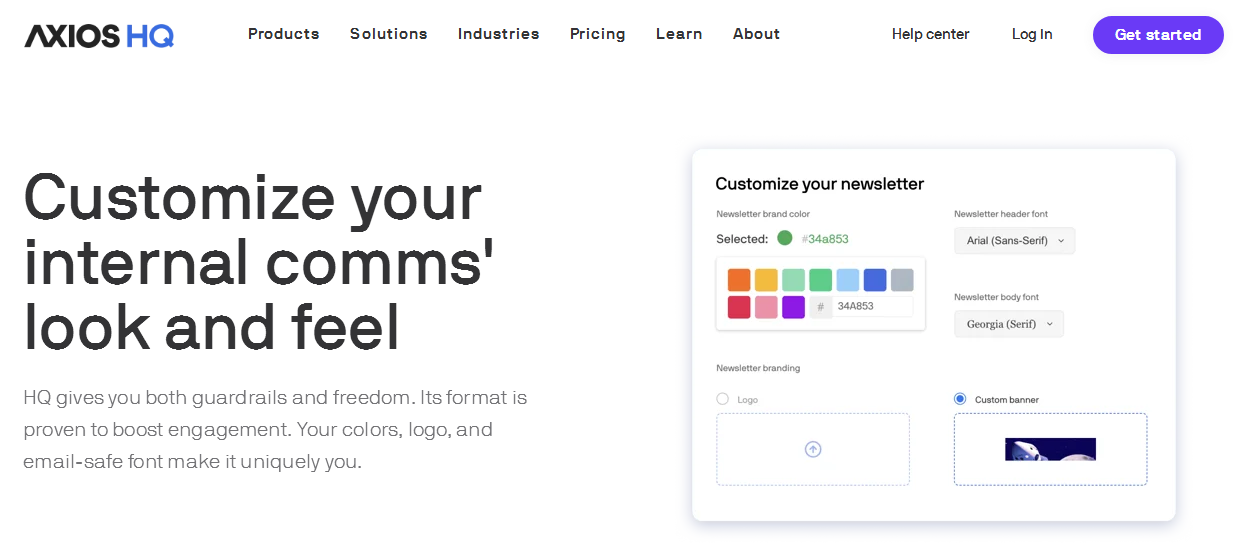1247x551 pixels.
Task: Open the Solutions menu
Action: (389, 34)
